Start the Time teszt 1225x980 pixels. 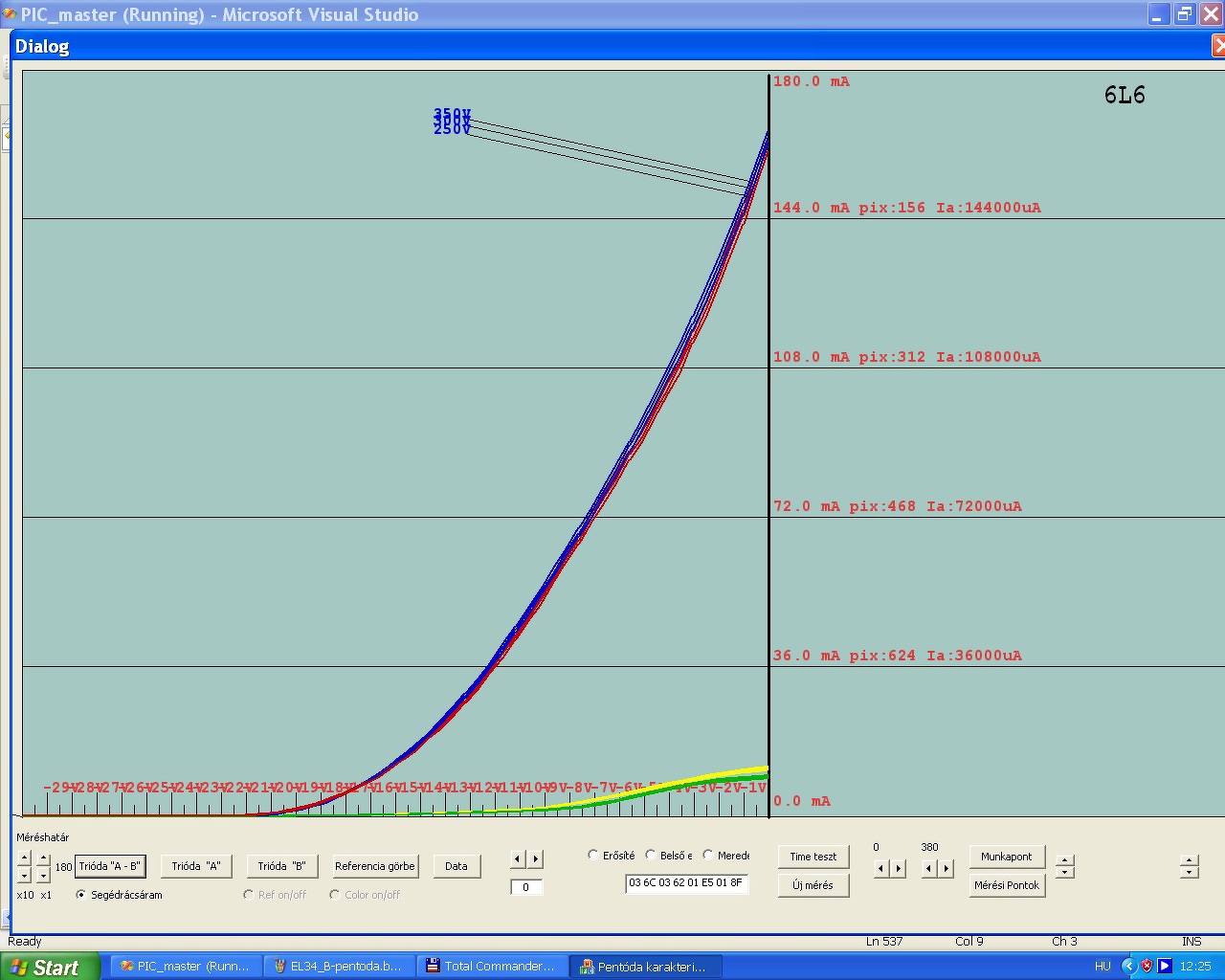point(813,857)
